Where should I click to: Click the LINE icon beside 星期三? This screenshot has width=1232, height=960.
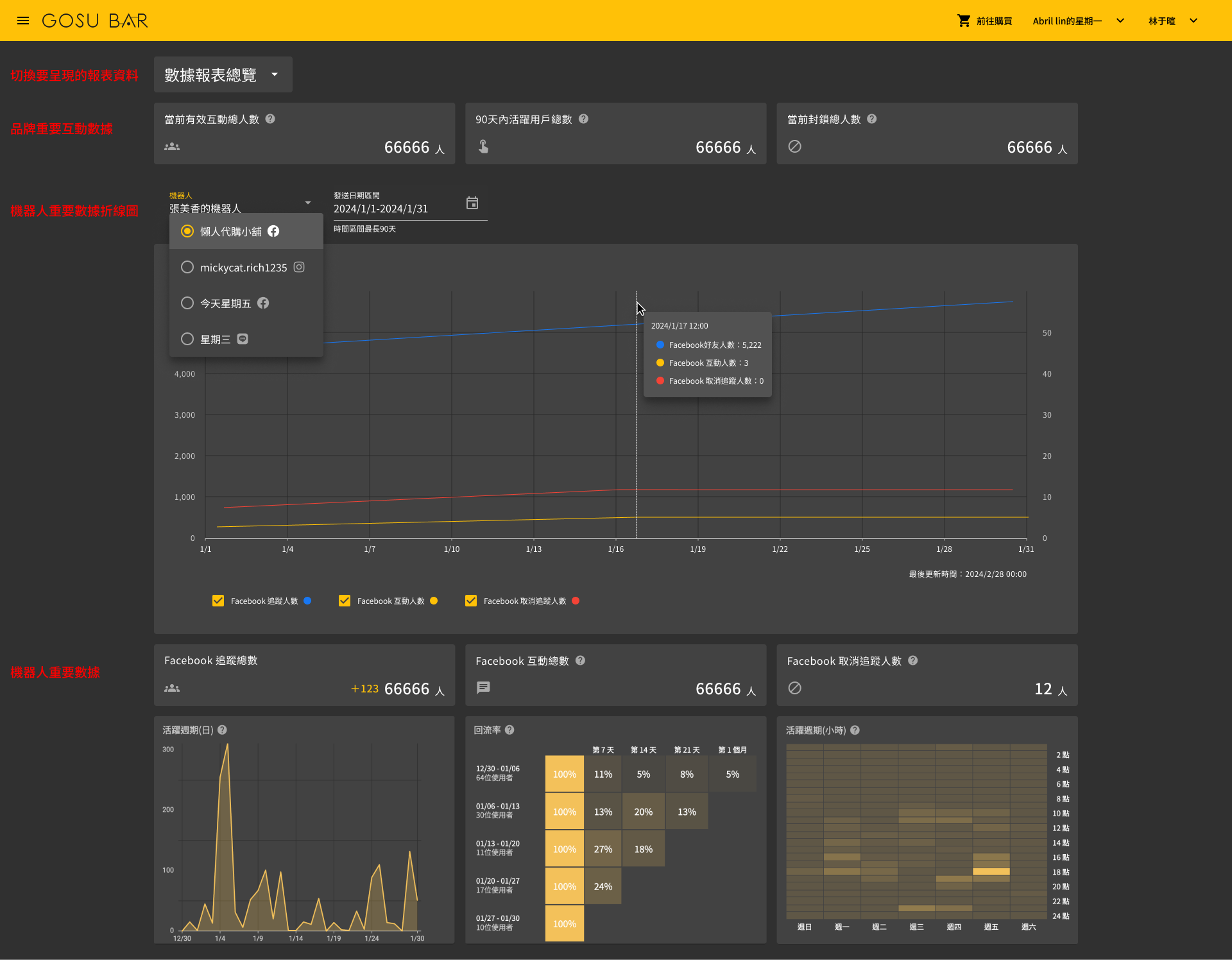coord(243,339)
